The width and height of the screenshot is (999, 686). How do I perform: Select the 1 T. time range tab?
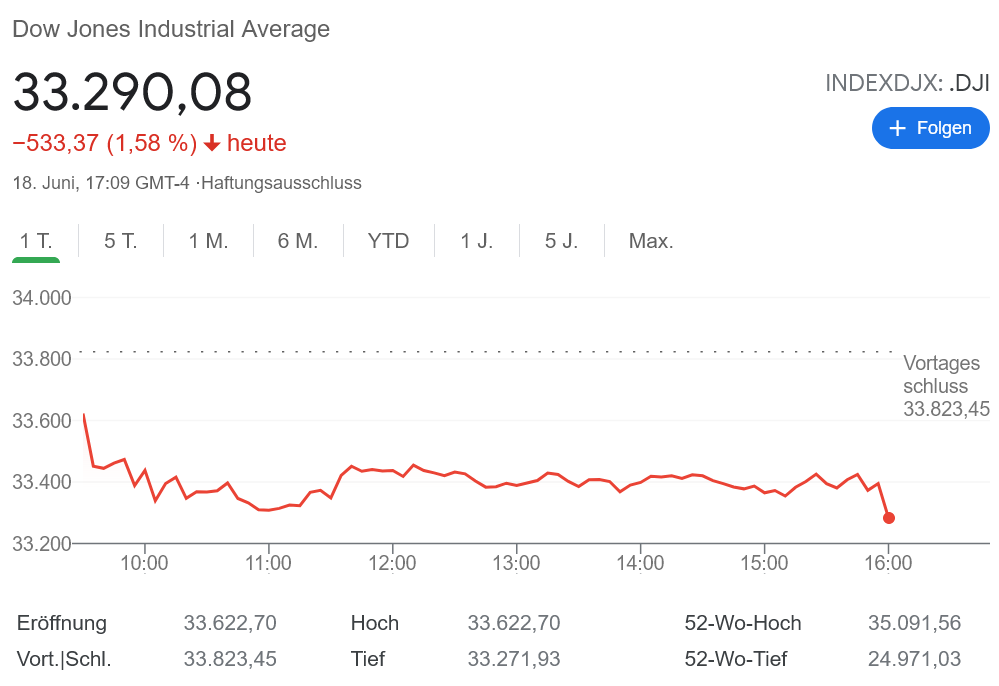36,241
